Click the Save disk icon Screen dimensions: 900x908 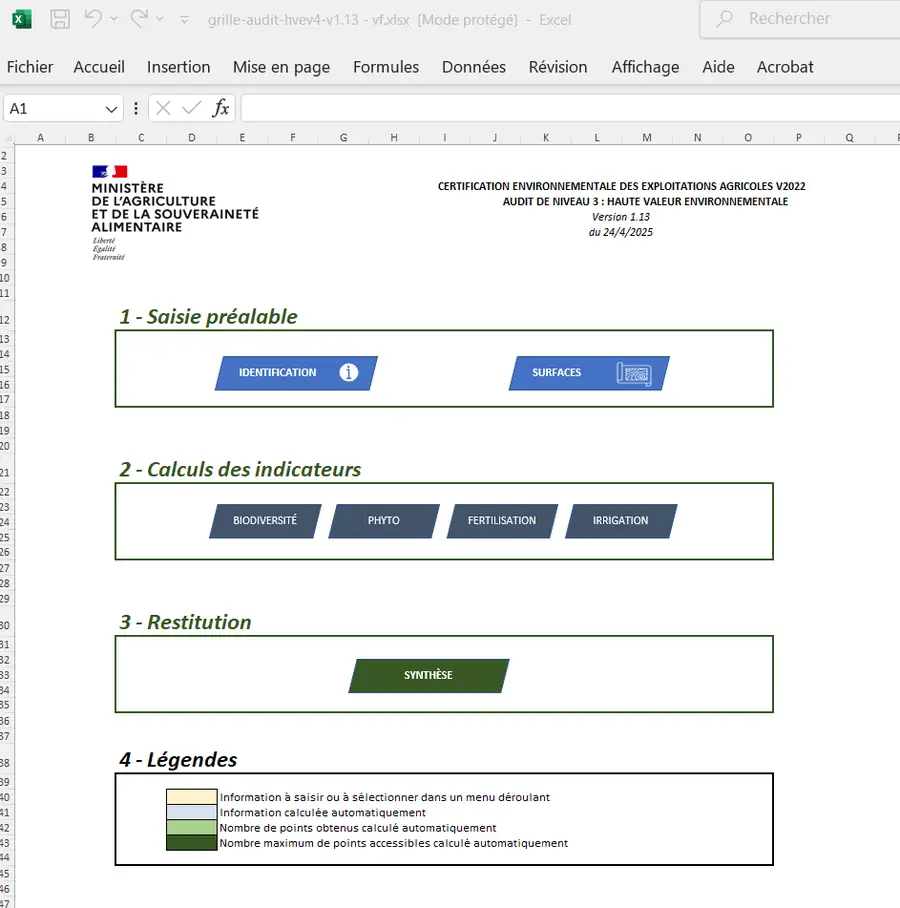point(60,19)
